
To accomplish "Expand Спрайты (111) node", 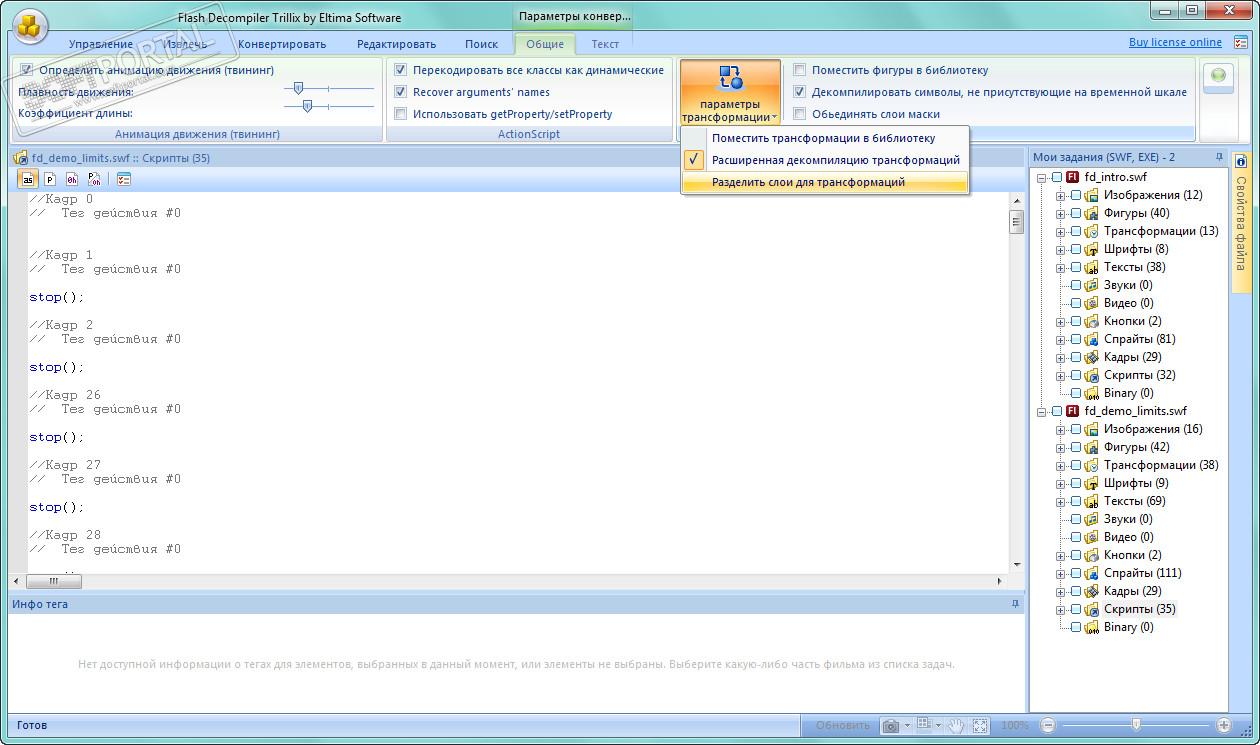I will click(x=1060, y=573).
